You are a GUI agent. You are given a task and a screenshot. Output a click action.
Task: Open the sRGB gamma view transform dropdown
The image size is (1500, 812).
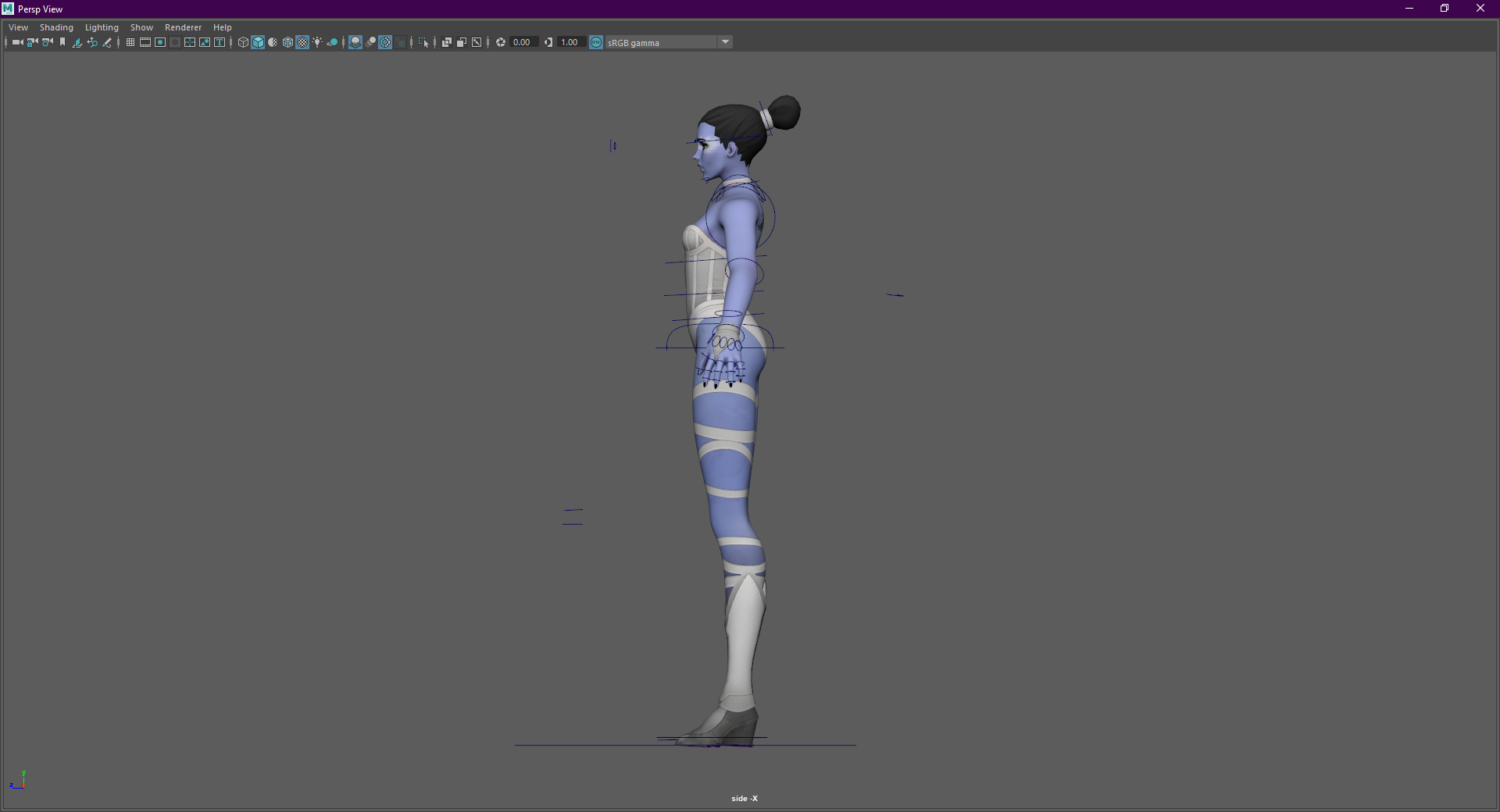pyautogui.click(x=725, y=42)
